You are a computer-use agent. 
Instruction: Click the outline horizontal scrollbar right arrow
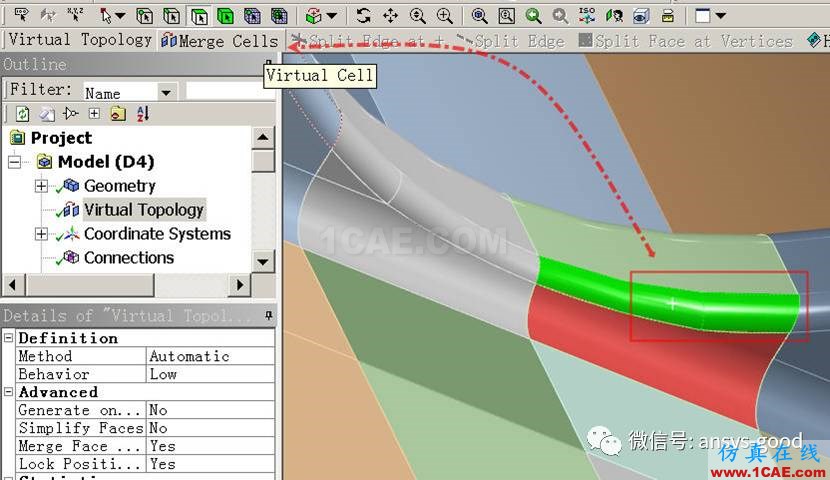pos(239,285)
